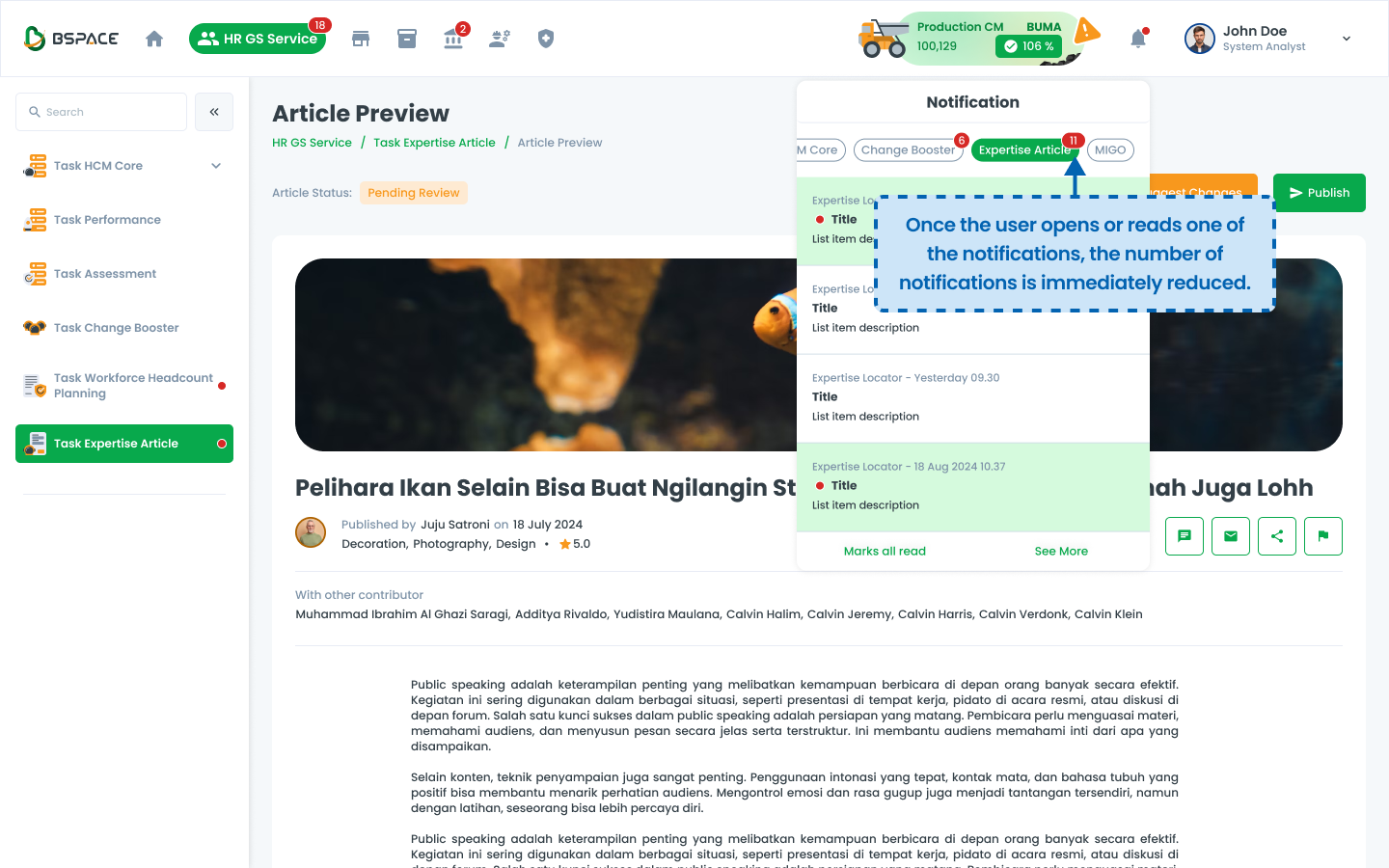Switch to Change Booster notification tab

tap(908, 150)
